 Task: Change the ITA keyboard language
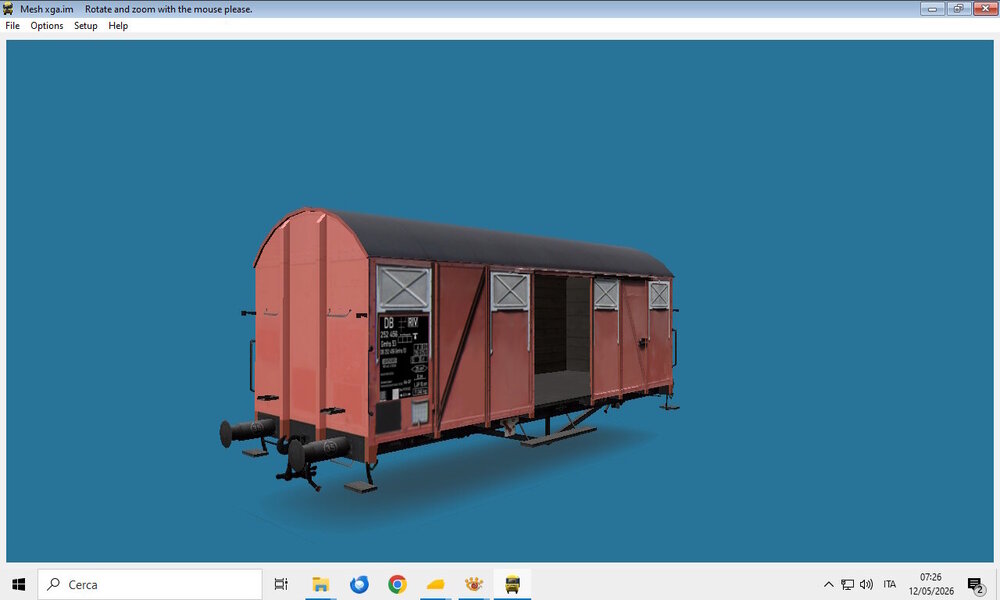coord(890,584)
